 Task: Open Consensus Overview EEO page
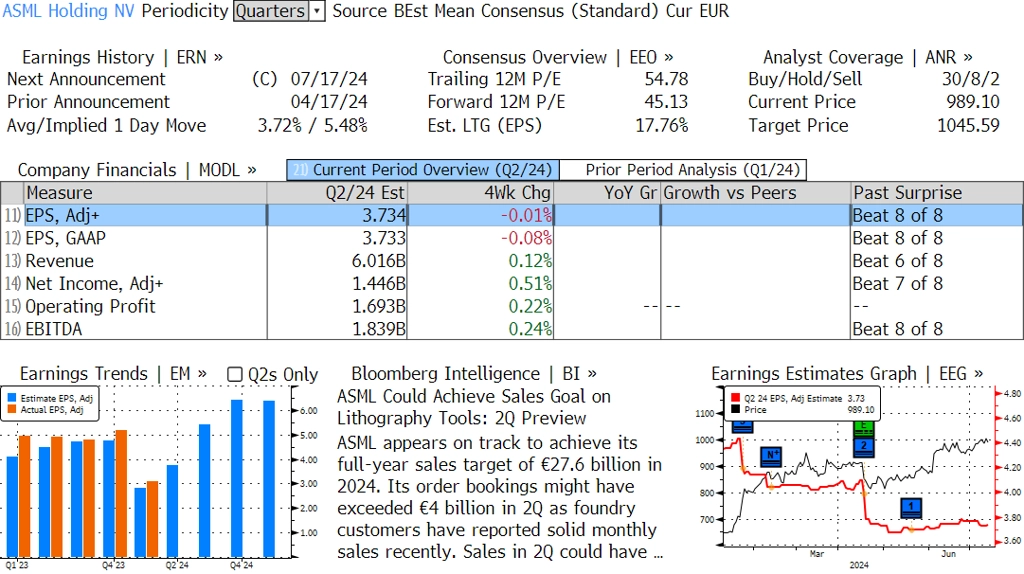(x=558, y=57)
